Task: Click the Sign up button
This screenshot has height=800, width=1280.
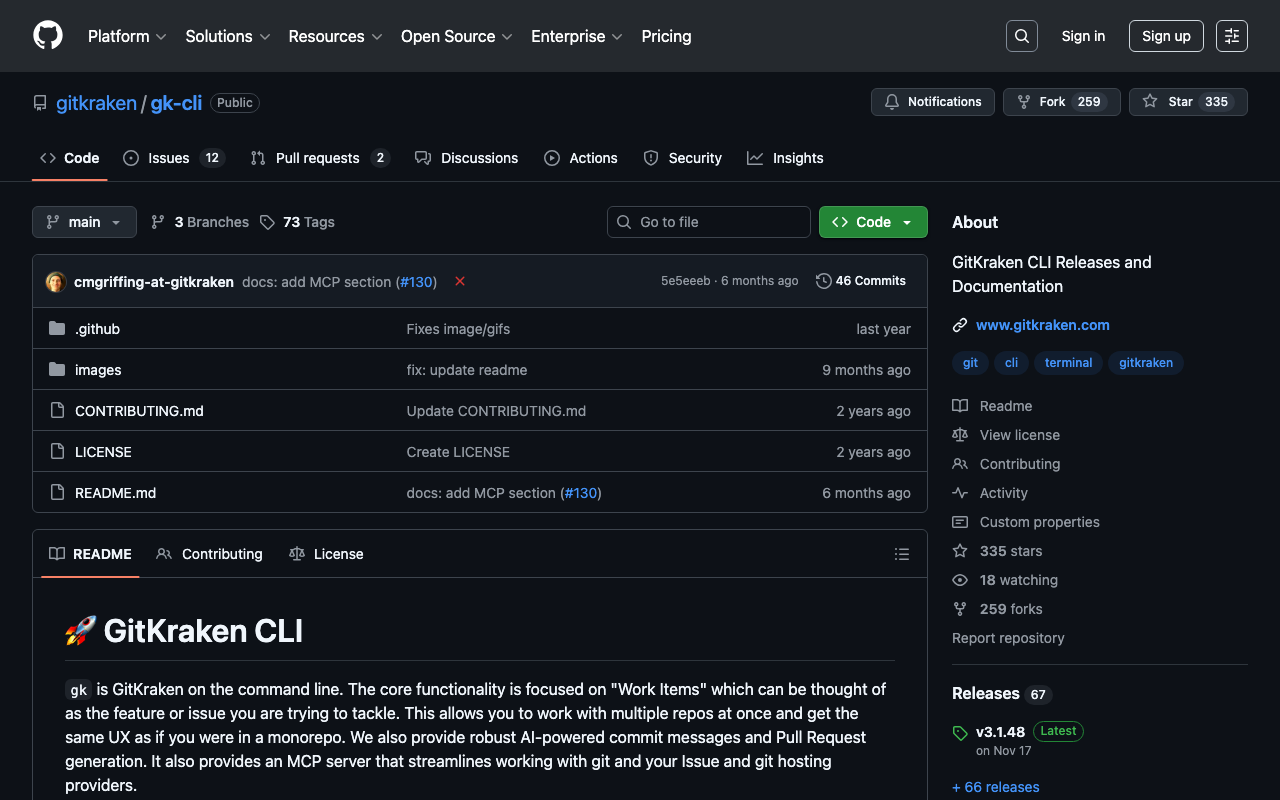Action: tap(1165, 36)
